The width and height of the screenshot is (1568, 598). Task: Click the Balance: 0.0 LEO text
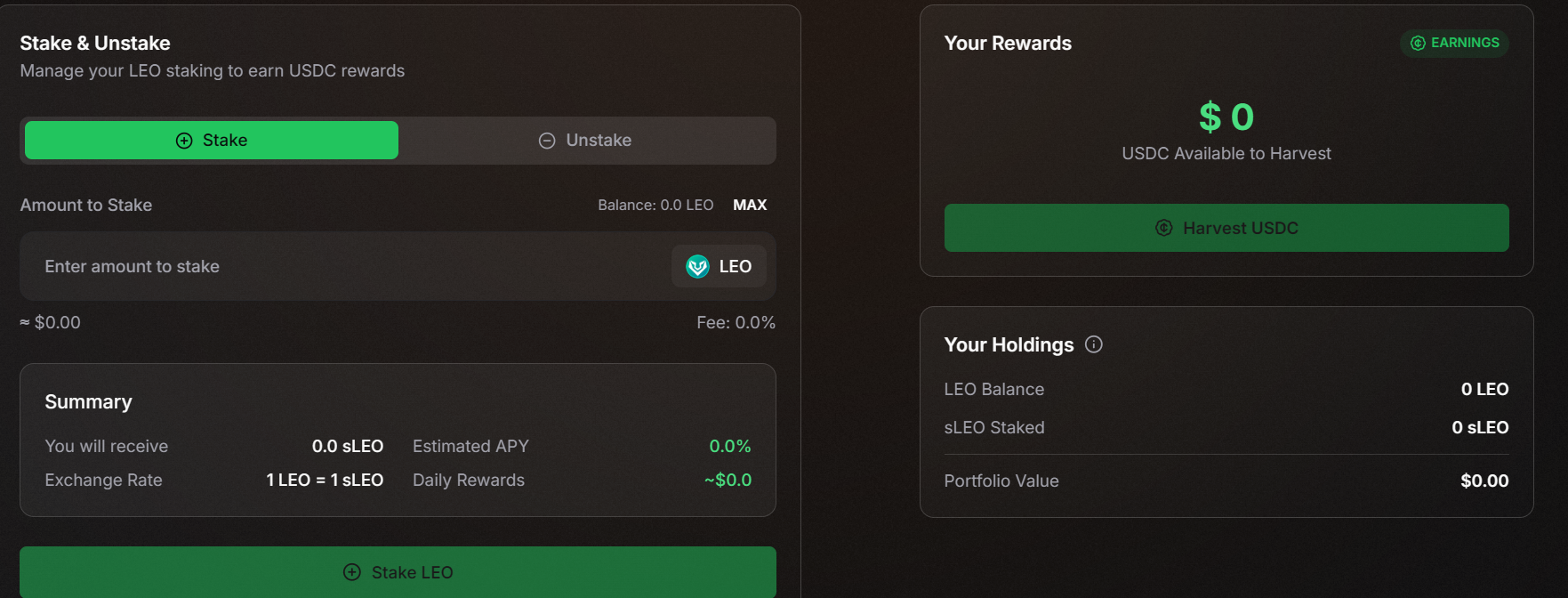(x=655, y=205)
